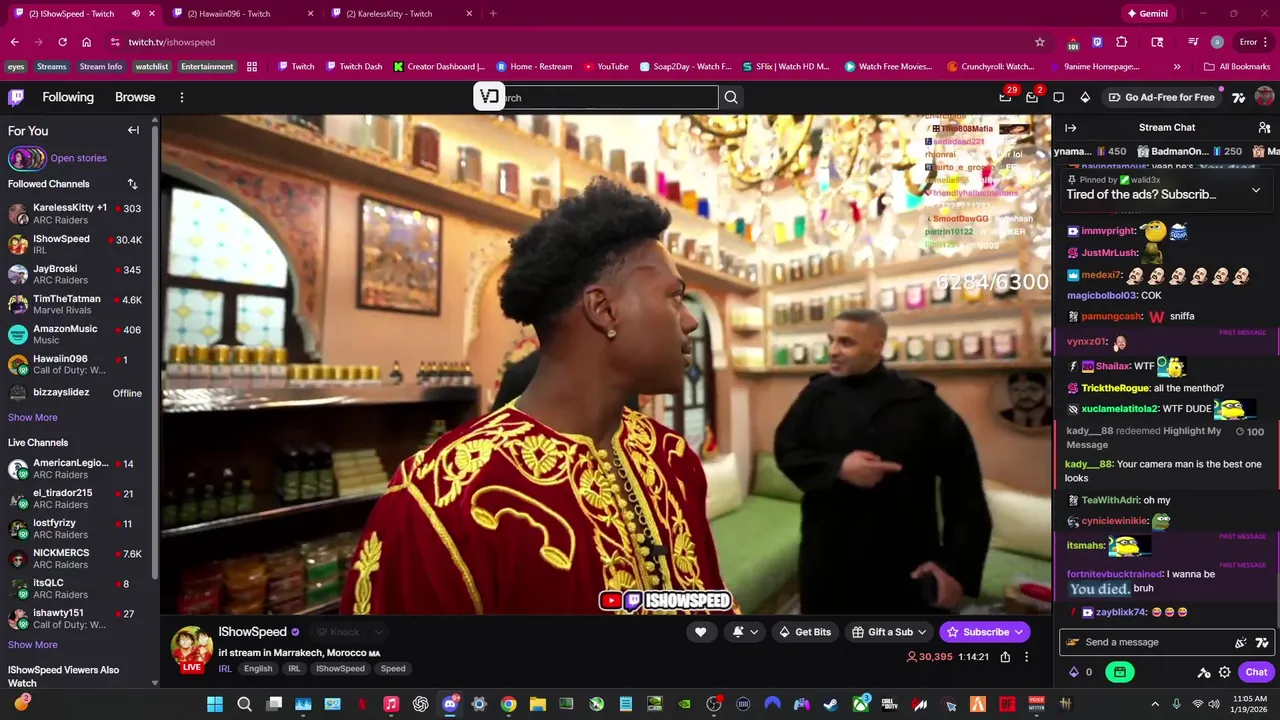Bookmark this page with the star icon
1280x720 pixels.
[x=1040, y=42]
